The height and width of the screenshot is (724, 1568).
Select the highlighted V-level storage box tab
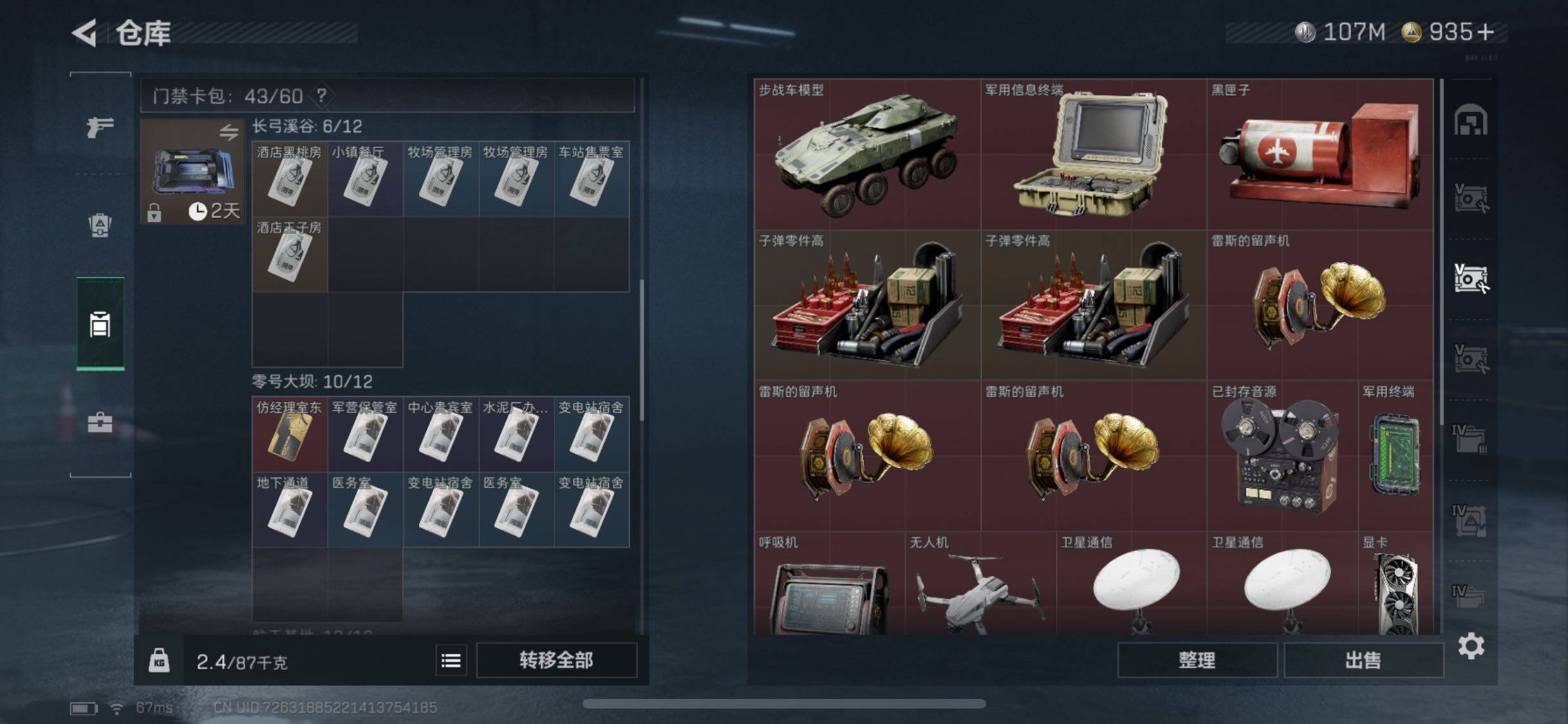1471,278
